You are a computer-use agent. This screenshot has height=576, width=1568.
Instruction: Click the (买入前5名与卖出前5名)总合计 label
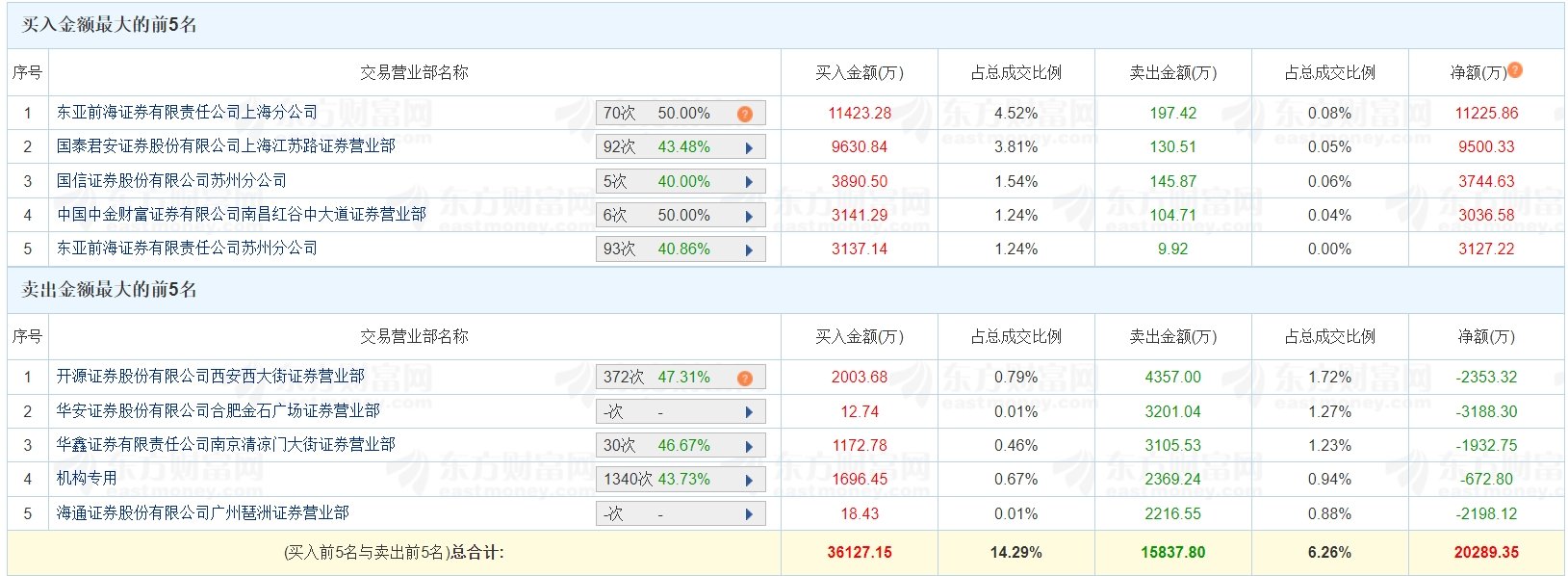(x=394, y=553)
